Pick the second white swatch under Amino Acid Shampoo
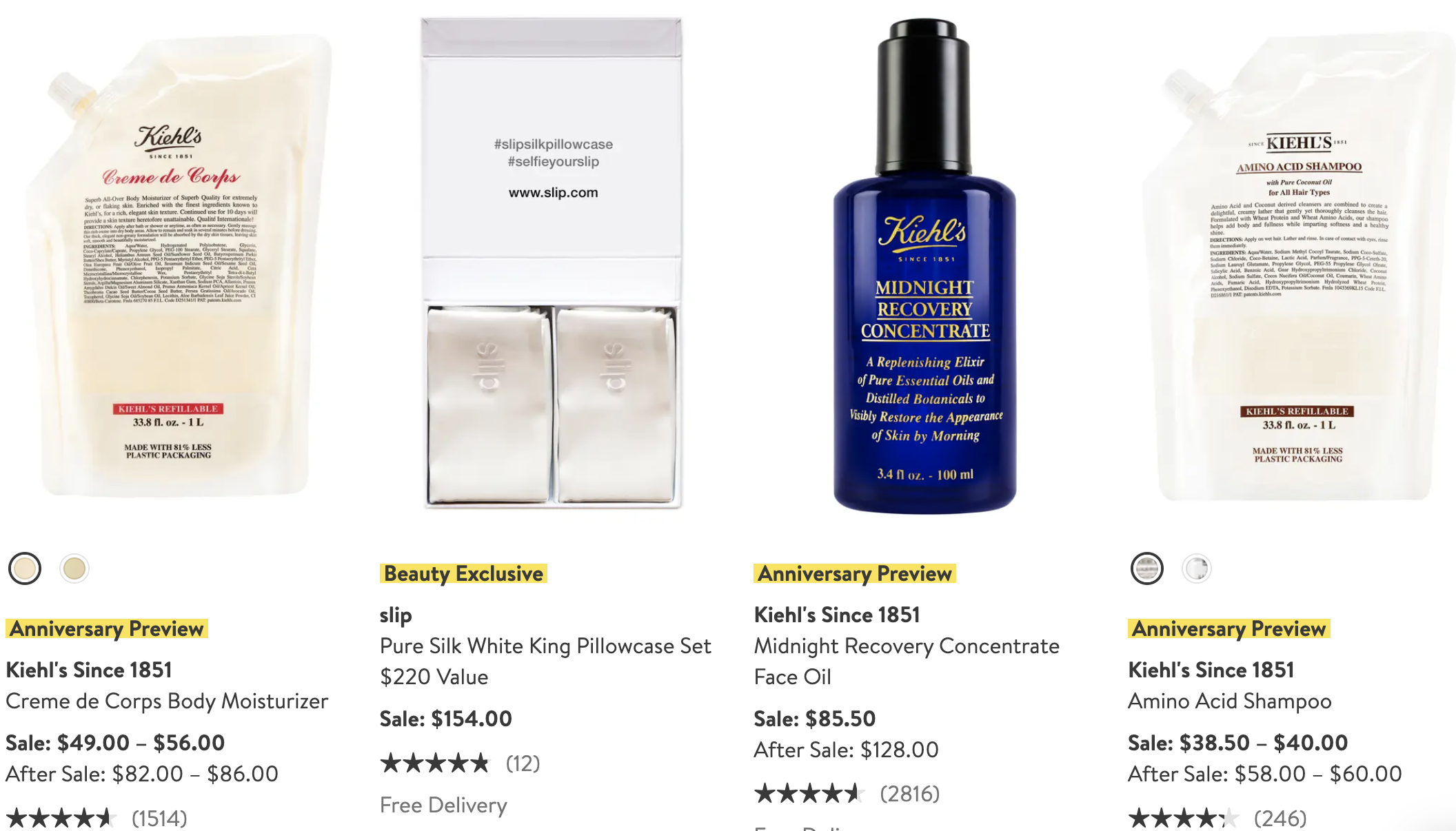This screenshot has height=831, width=1456. pos(1197,568)
